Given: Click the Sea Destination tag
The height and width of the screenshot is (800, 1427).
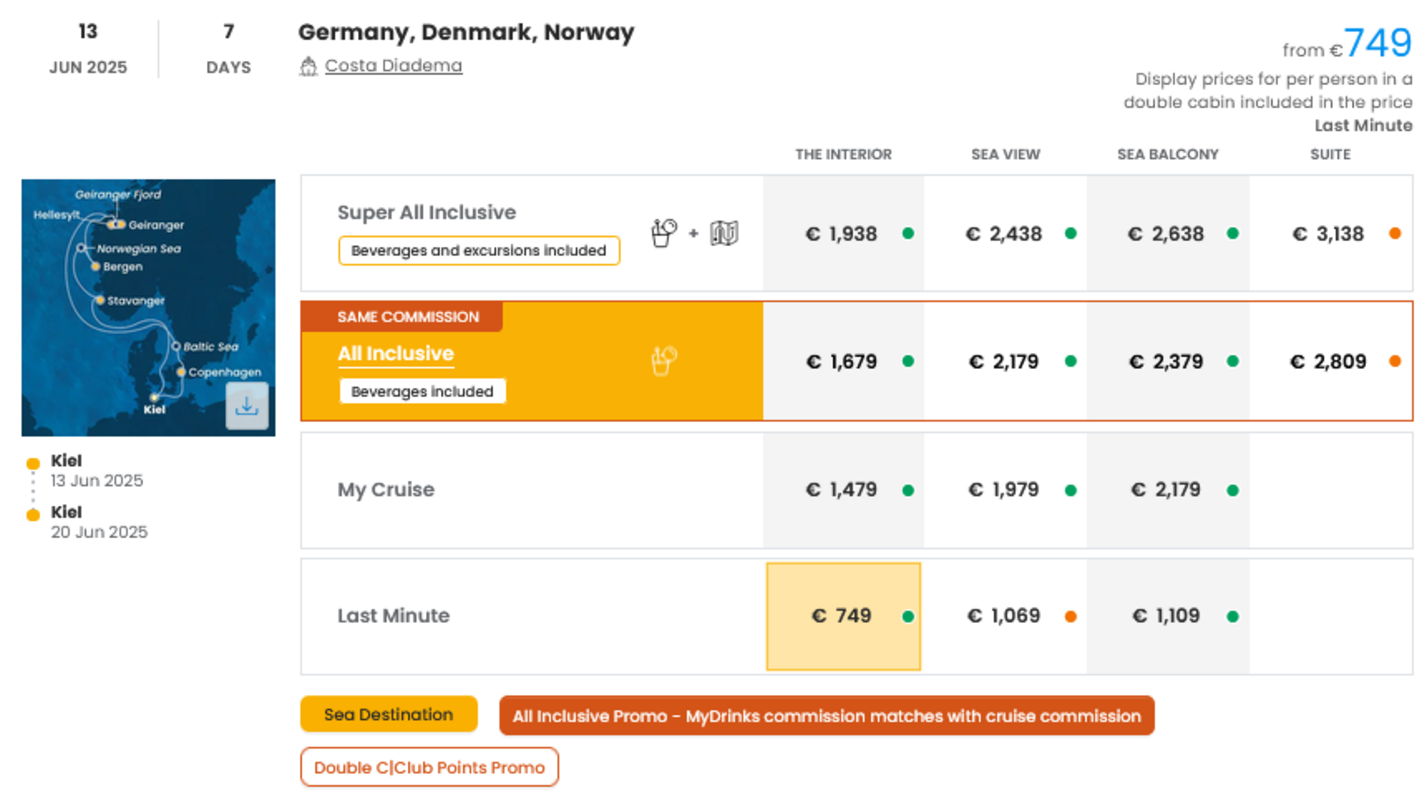Looking at the screenshot, I should tap(388, 715).
